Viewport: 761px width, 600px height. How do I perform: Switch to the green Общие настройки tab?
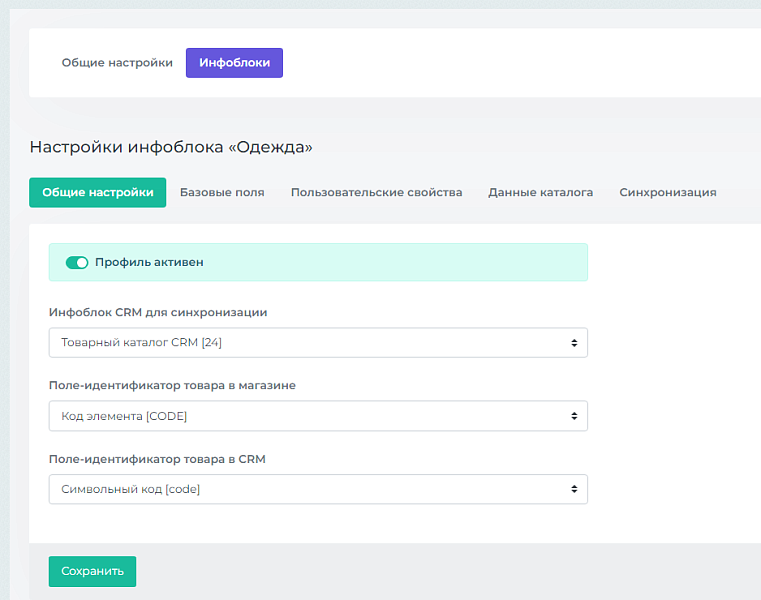click(x=98, y=193)
